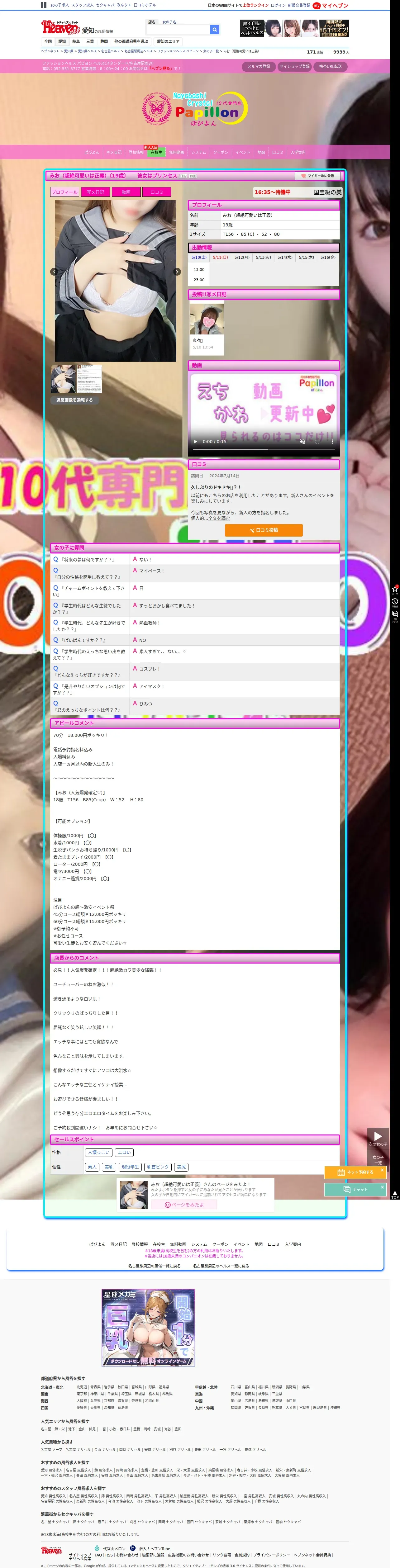Click the online game banner ad
Viewport: 400px width, 1568px height.
coord(148,1327)
